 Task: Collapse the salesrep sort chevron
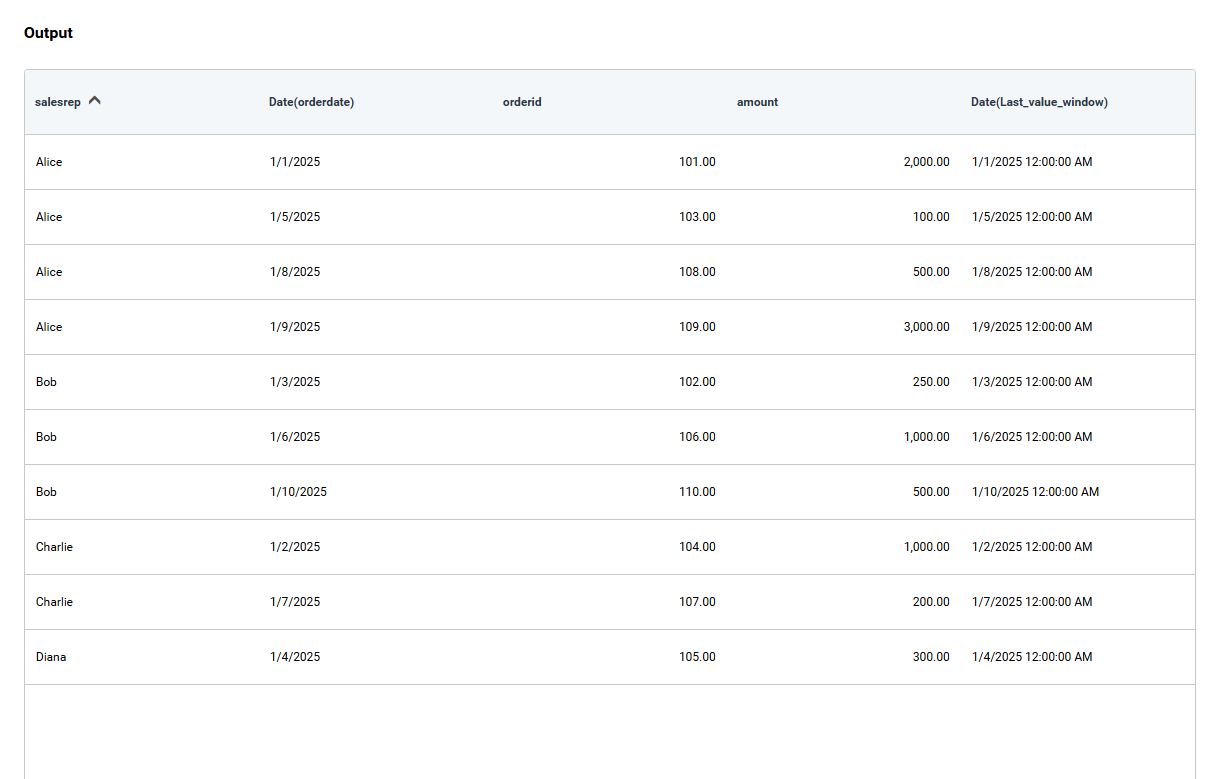[x=94, y=100]
